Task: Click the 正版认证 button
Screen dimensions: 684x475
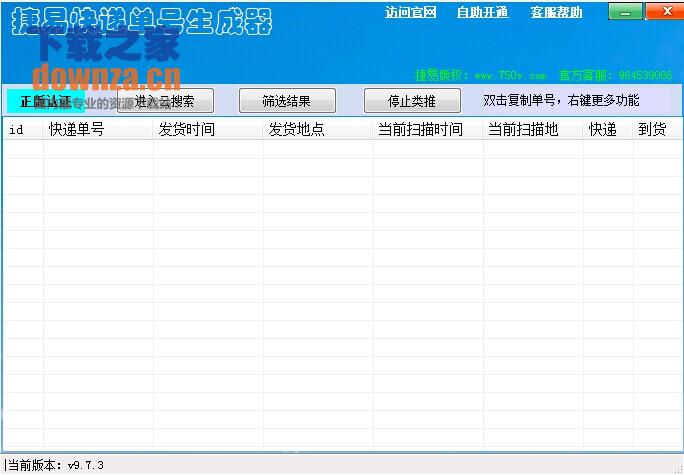Action: 45,101
